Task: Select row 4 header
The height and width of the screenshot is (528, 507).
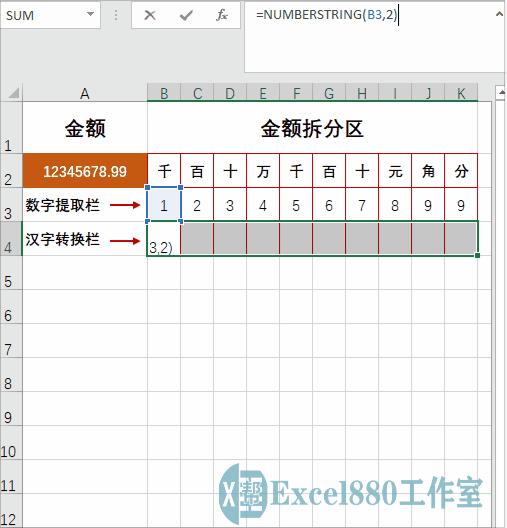Action: point(11,239)
